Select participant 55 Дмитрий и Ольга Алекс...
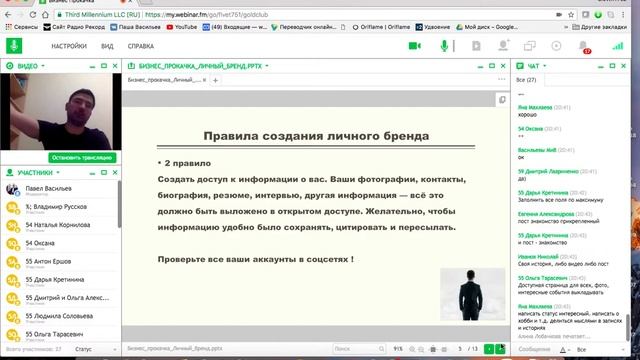This screenshot has width=640, height=360. (x=60, y=299)
